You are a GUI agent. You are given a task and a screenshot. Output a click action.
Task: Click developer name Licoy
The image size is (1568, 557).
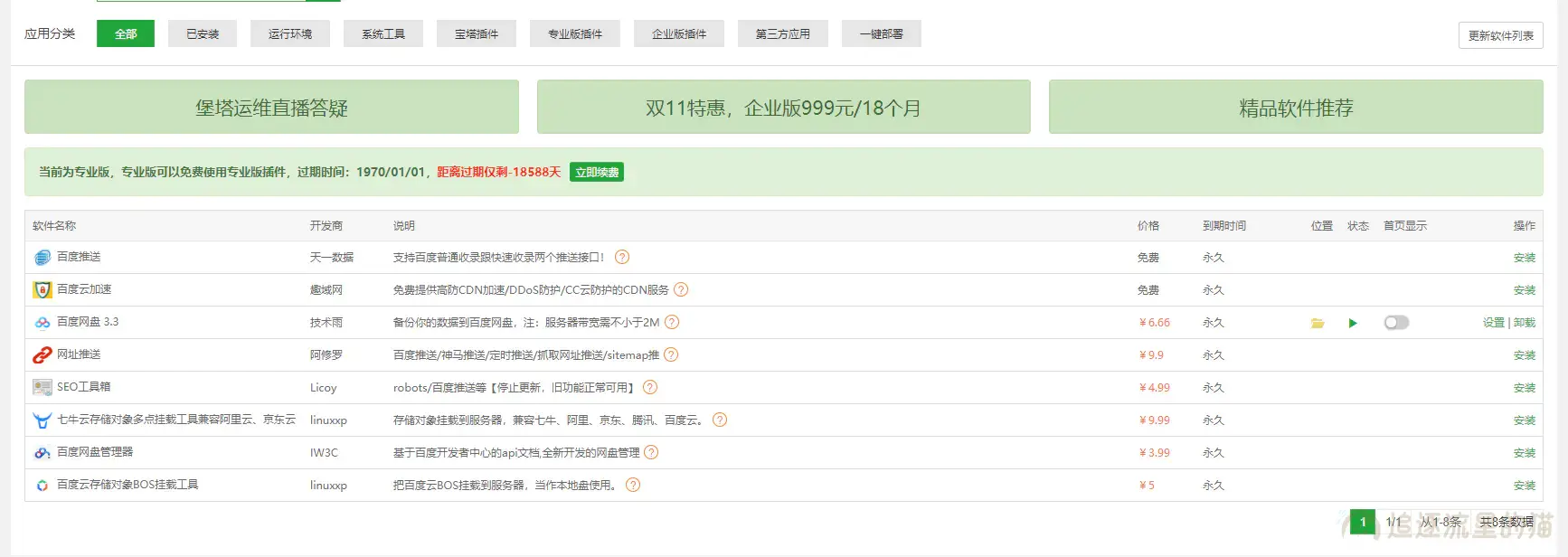[324, 388]
